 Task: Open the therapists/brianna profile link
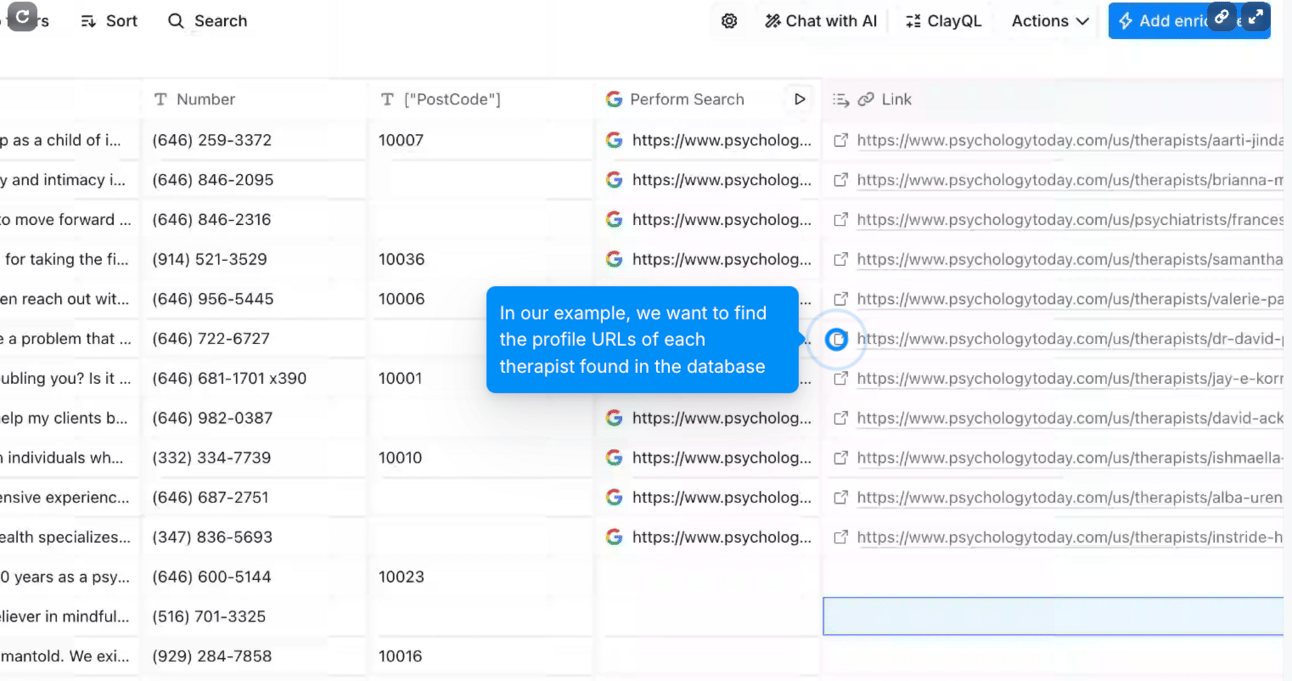pos(1070,180)
